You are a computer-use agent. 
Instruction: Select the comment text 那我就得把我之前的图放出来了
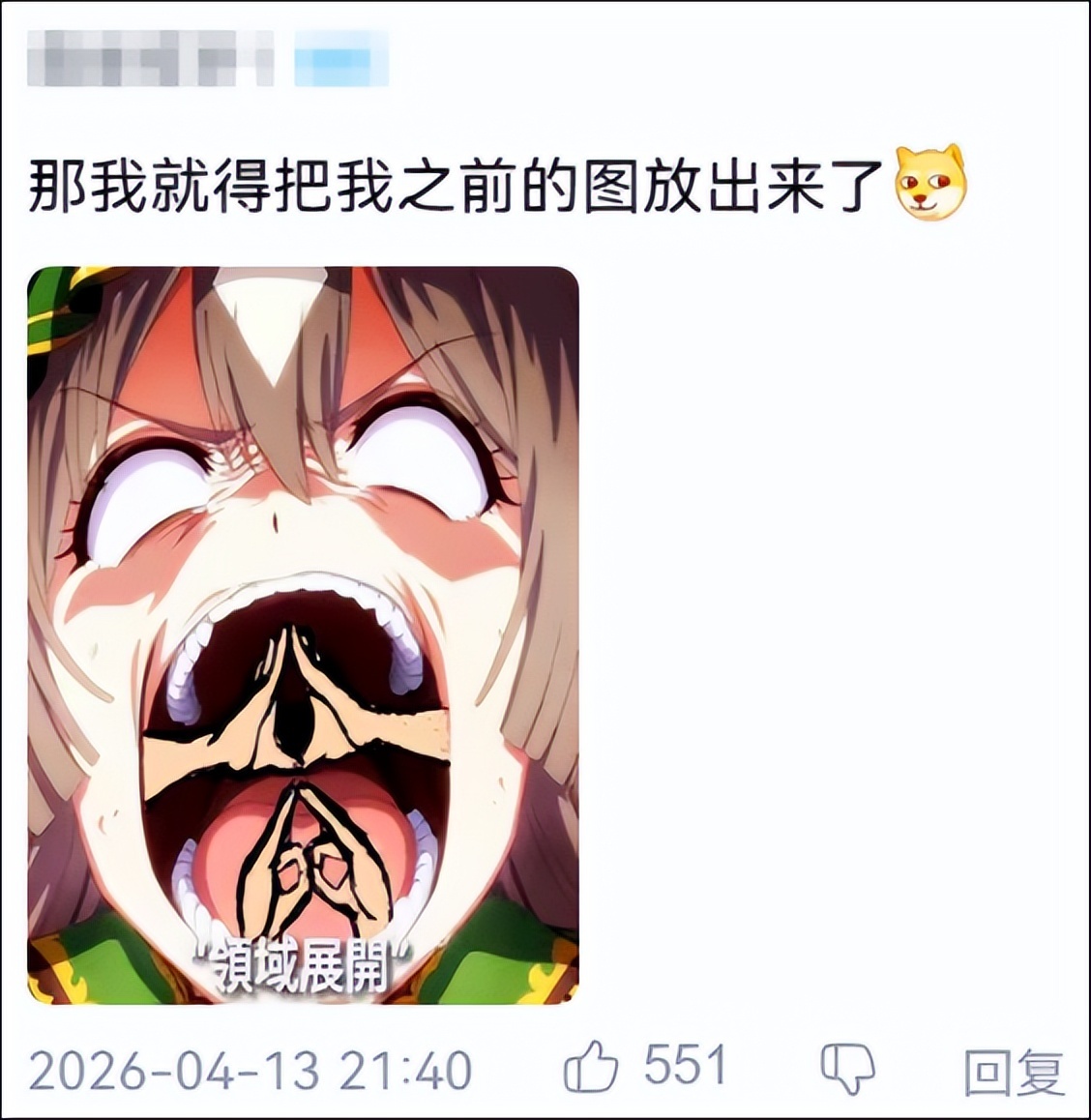coord(458,188)
